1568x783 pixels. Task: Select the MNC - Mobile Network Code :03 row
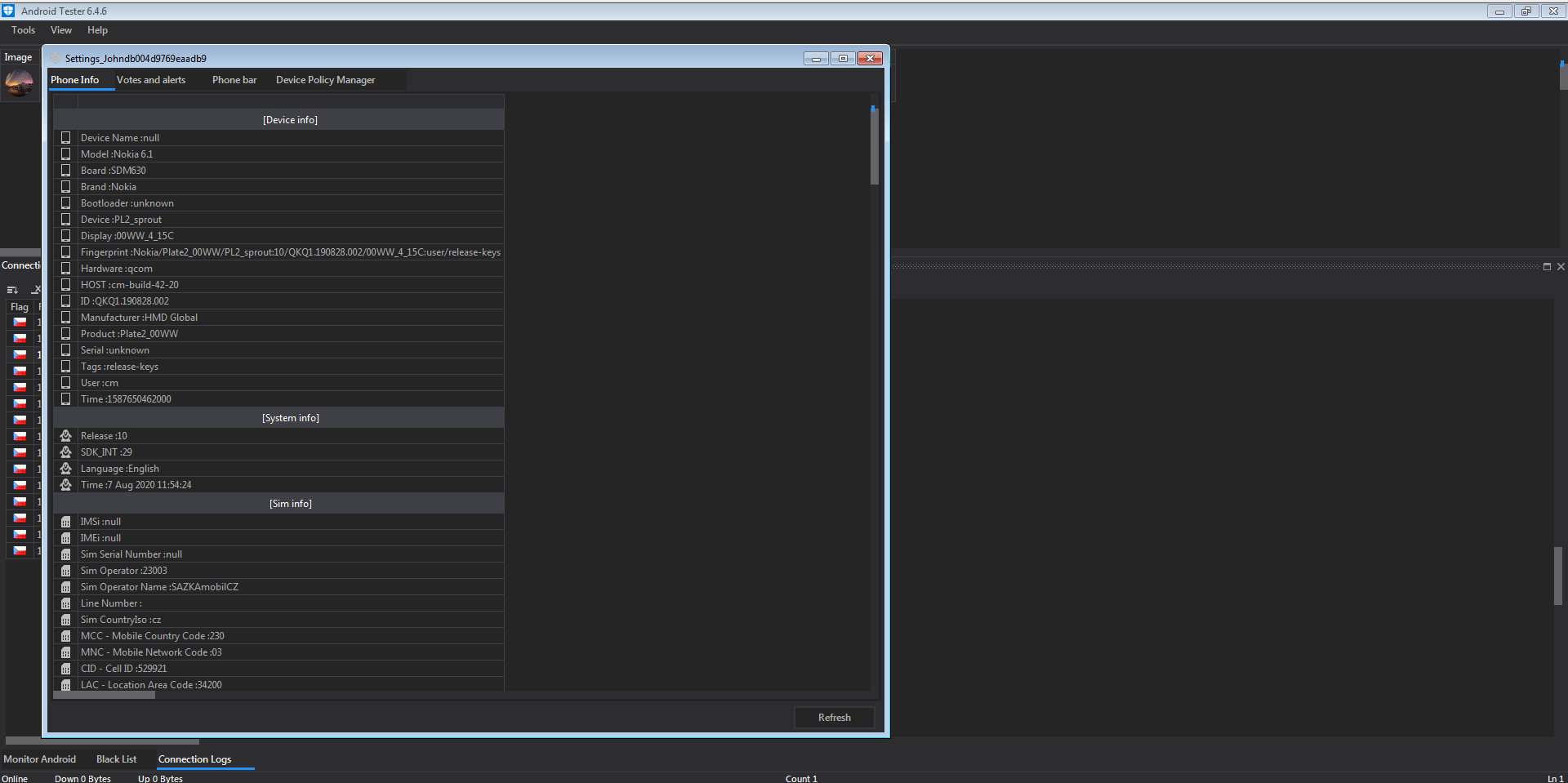coord(278,652)
